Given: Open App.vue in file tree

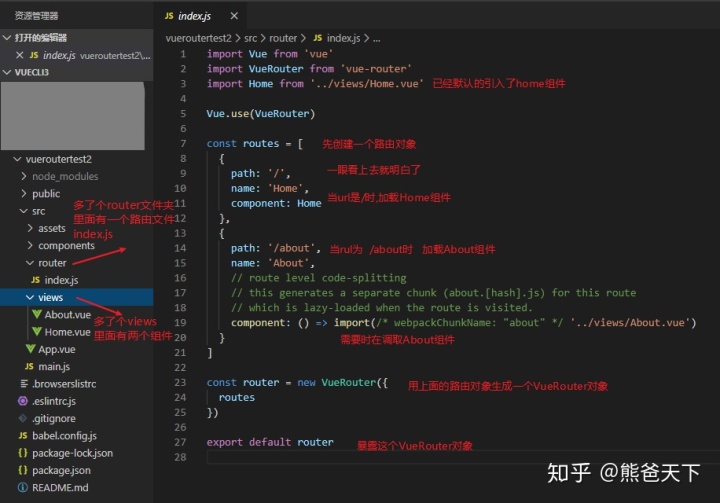Looking at the screenshot, I should click(56, 349).
